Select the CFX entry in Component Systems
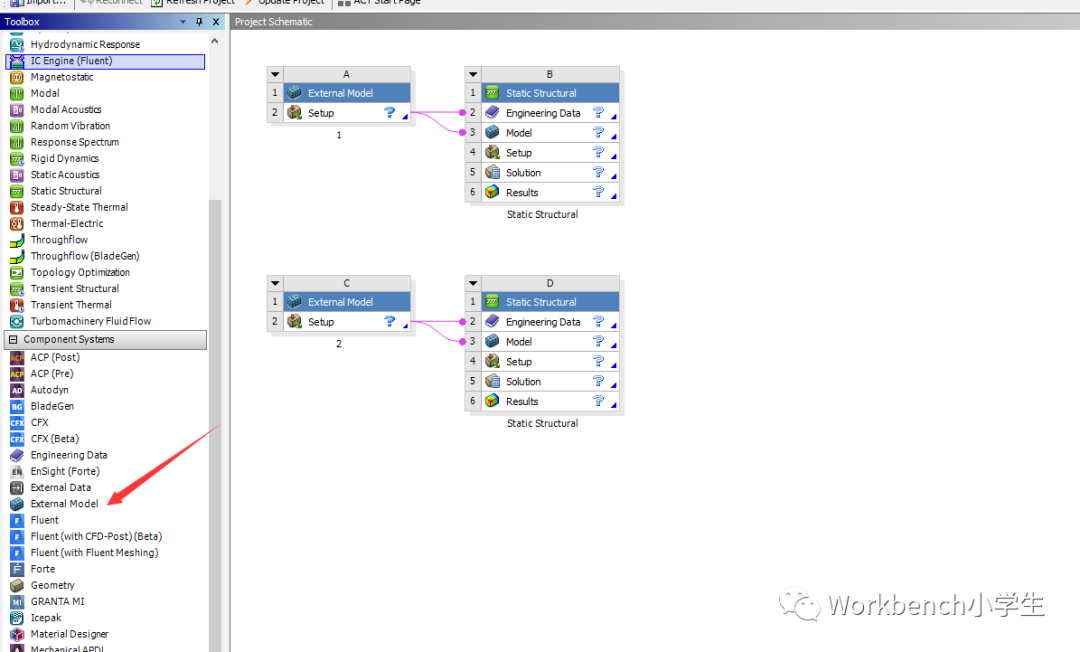The height and width of the screenshot is (652, 1080). click(x=39, y=423)
